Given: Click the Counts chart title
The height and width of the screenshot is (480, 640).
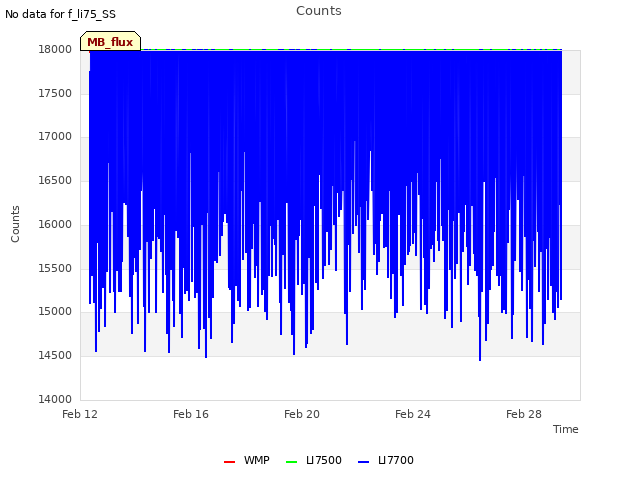Looking at the screenshot, I should [319, 11].
